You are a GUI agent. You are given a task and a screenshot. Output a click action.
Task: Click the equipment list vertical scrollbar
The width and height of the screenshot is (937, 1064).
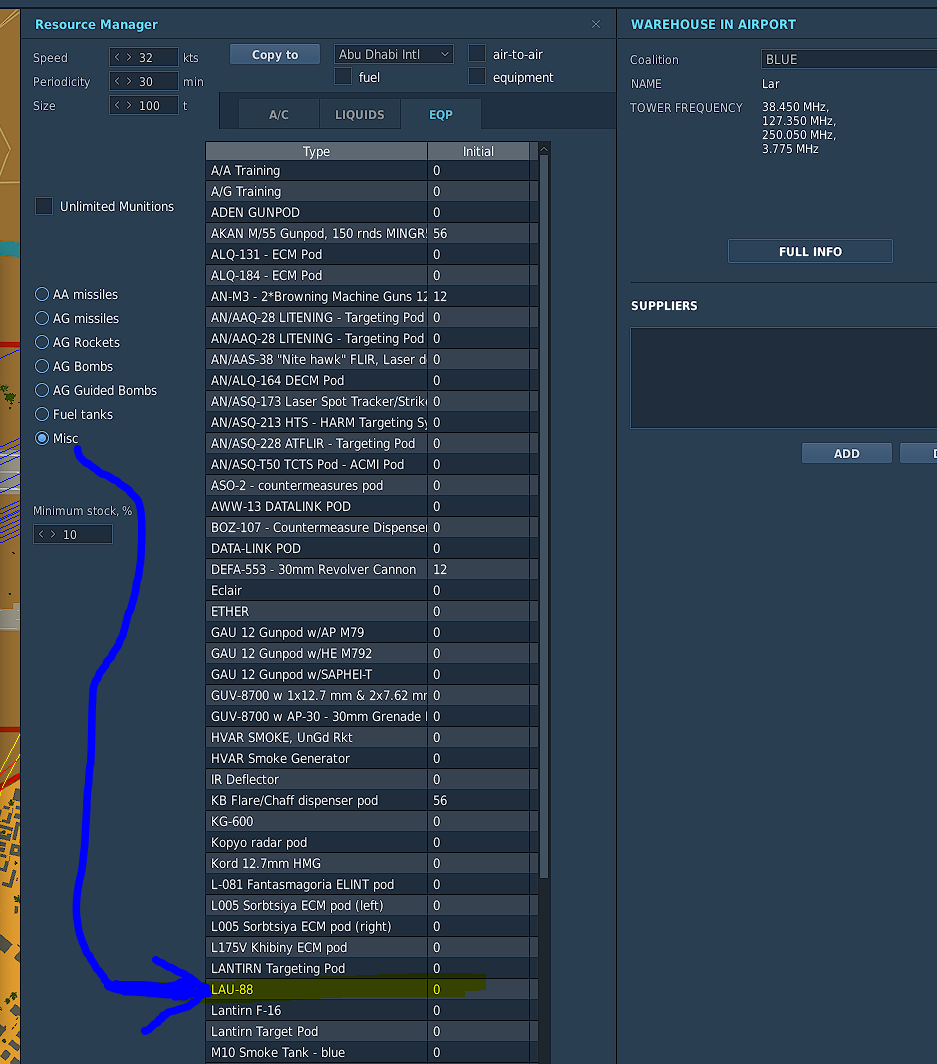click(543, 516)
